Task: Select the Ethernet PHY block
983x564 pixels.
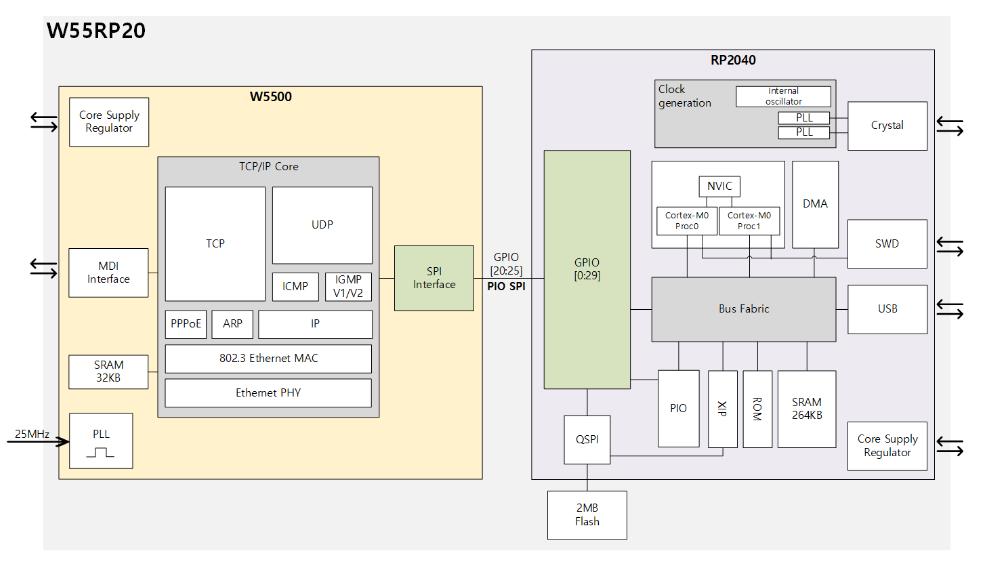Action: pos(268,393)
